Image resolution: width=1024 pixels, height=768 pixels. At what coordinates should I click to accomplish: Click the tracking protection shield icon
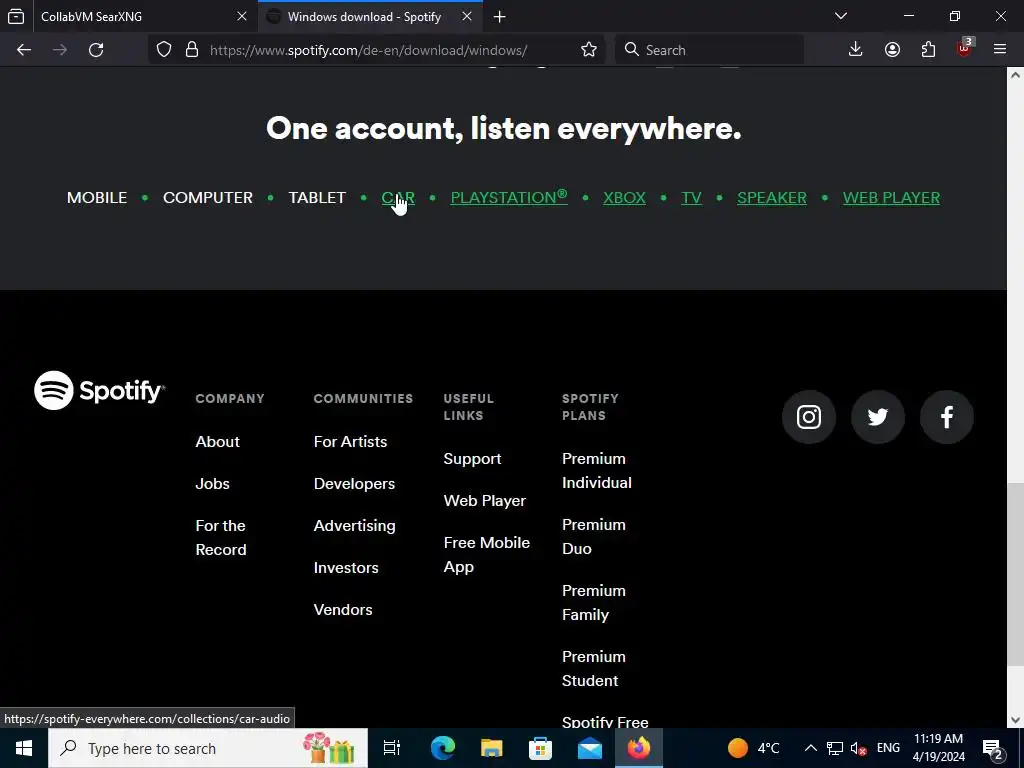click(x=164, y=50)
